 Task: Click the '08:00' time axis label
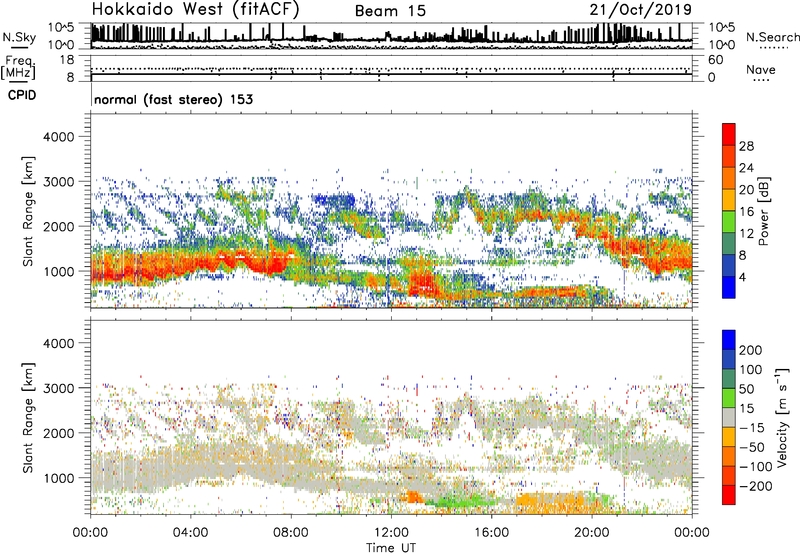(291, 533)
